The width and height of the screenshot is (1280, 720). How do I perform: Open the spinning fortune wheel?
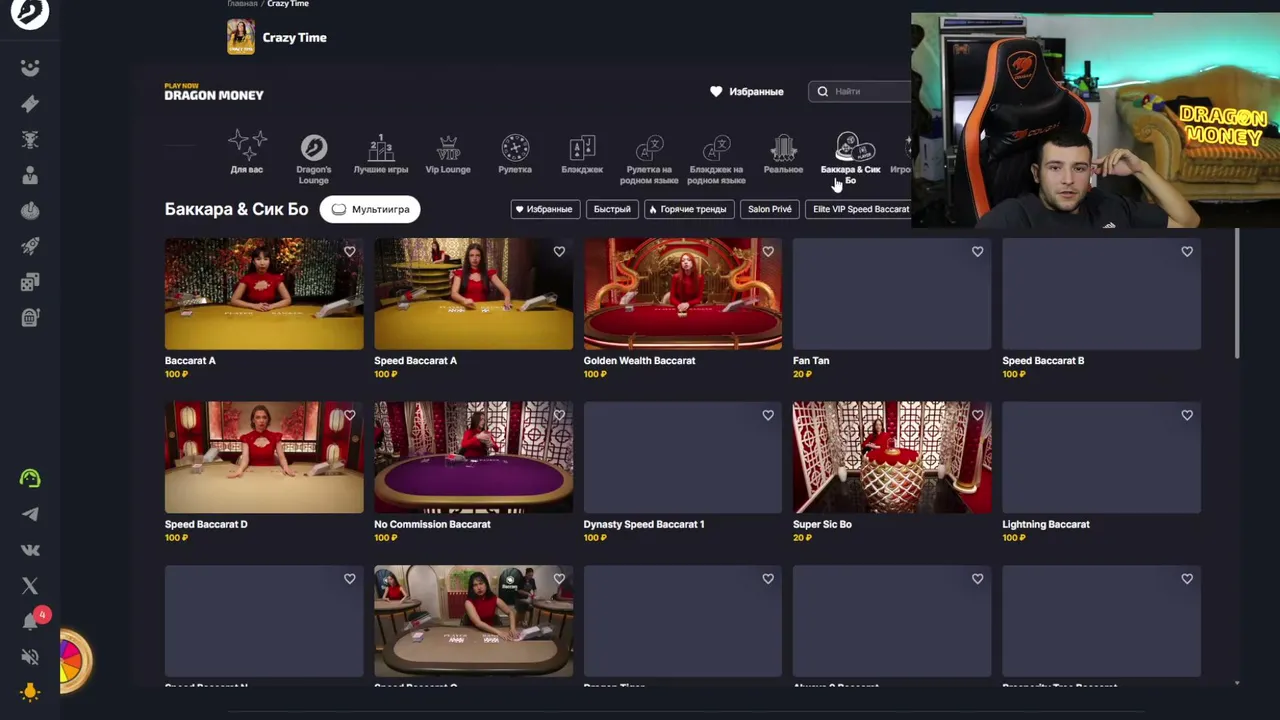pos(72,661)
